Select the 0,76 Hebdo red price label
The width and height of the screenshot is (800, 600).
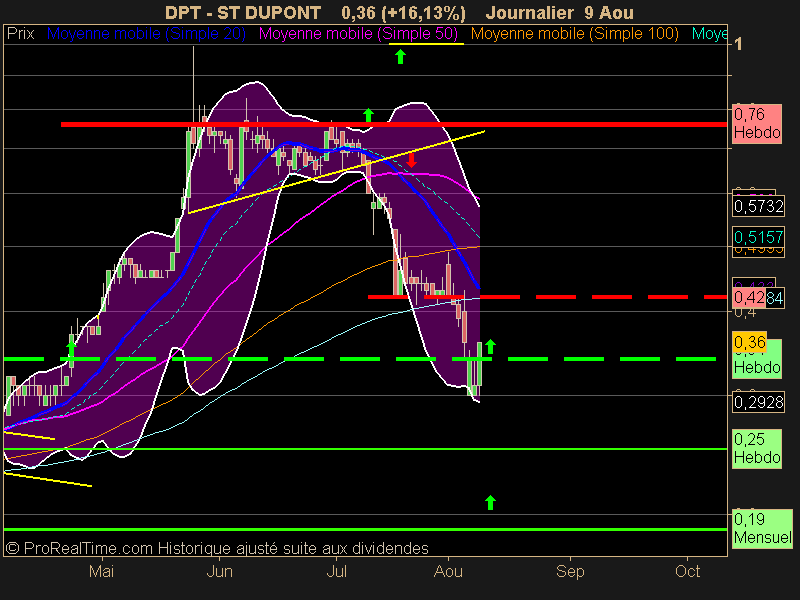(757, 123)
